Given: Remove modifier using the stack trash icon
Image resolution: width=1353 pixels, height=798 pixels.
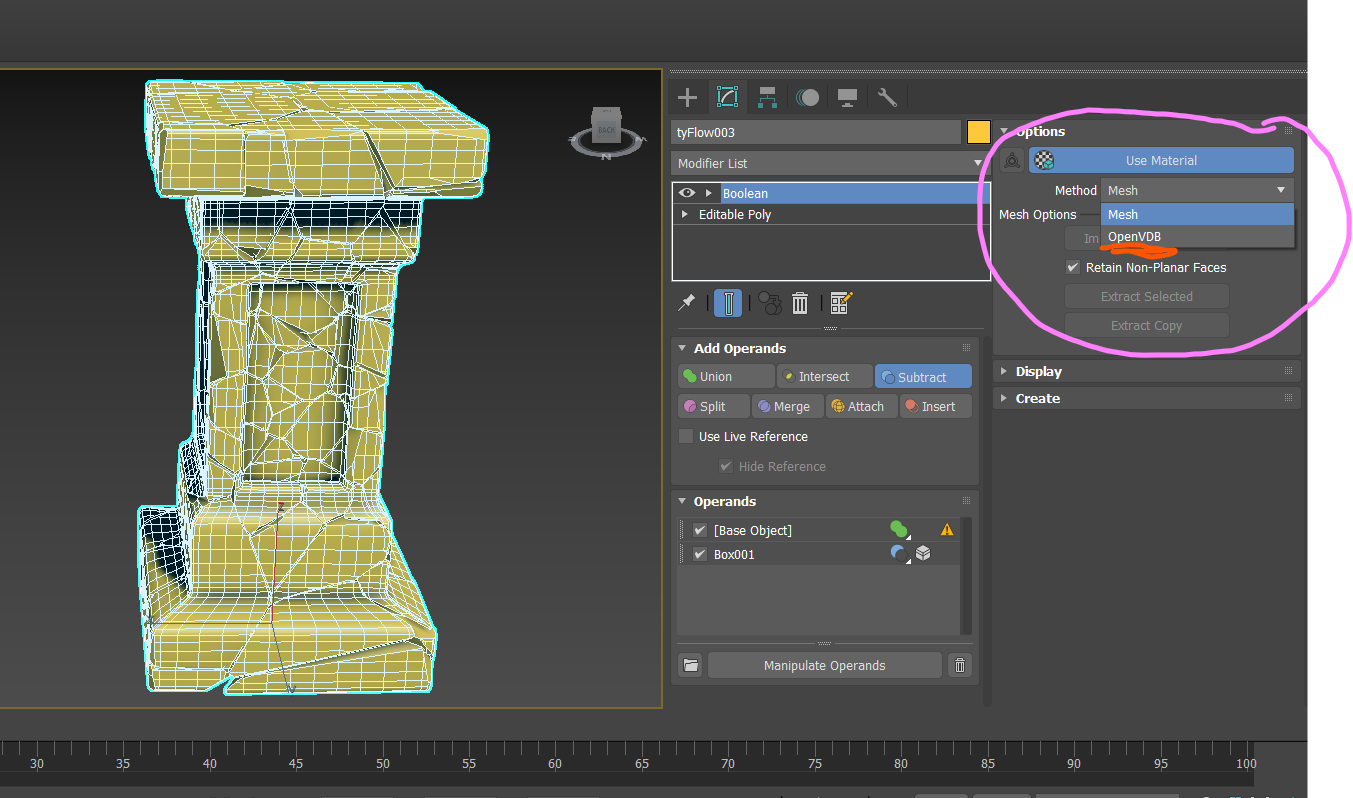Looking at the screenshot, I should [x=800, y=303].
